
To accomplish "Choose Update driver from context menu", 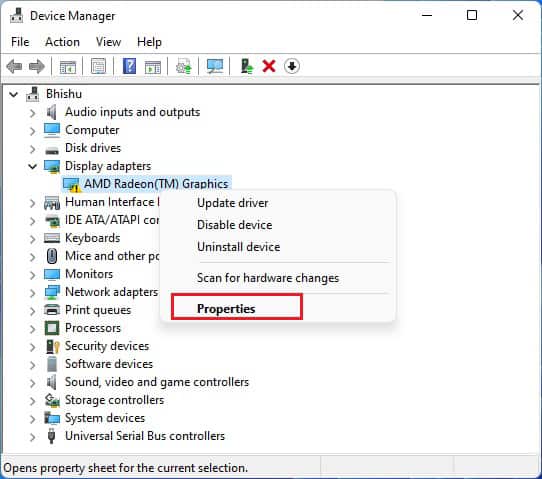I will [x=232, y=203].
